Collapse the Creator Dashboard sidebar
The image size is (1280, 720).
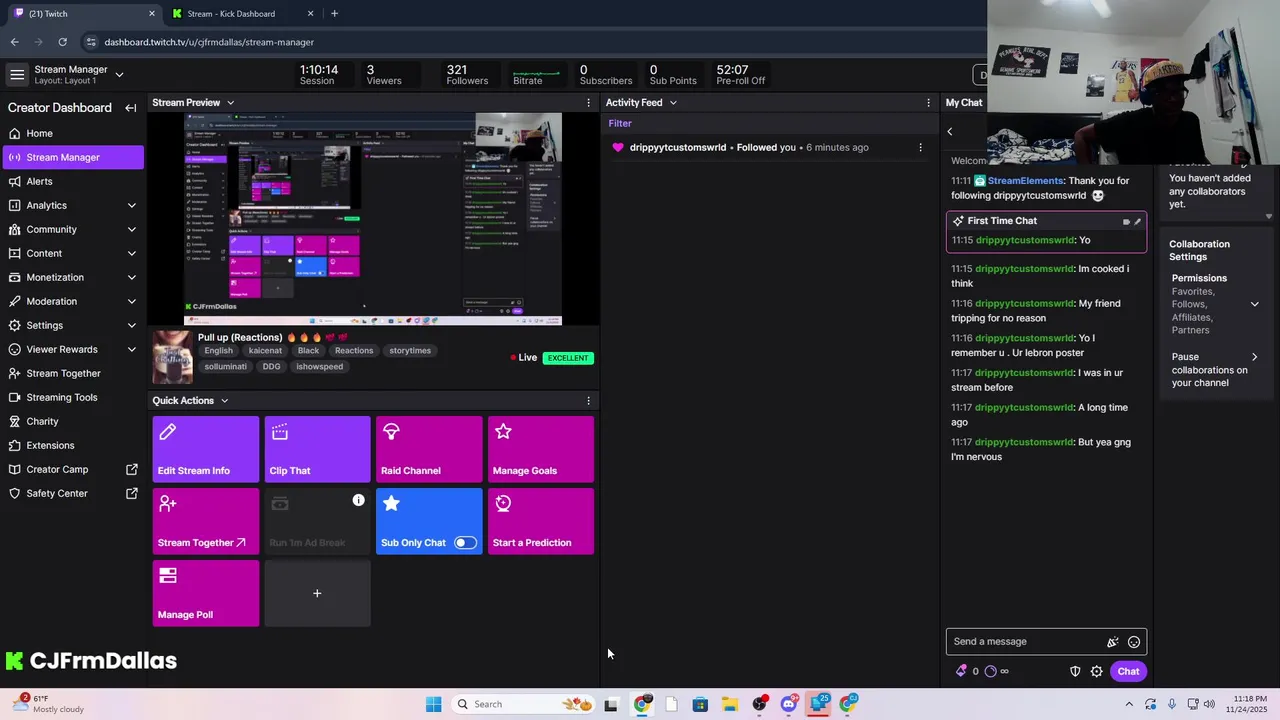130,108
